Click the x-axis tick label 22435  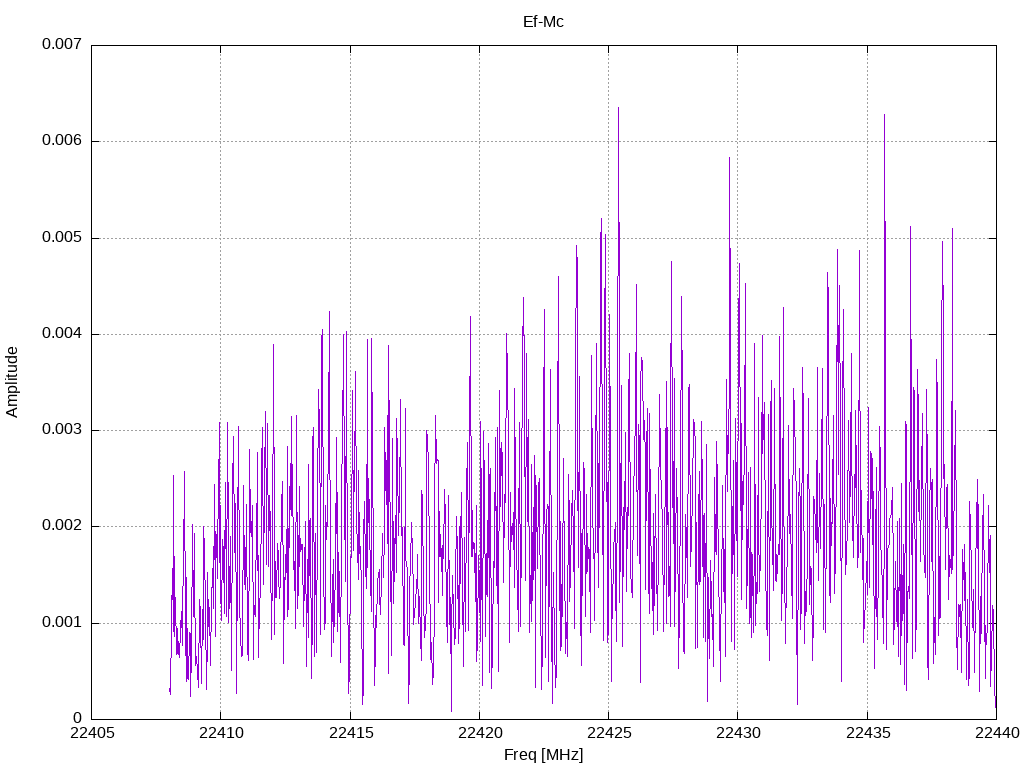click(x=868, y=733)
